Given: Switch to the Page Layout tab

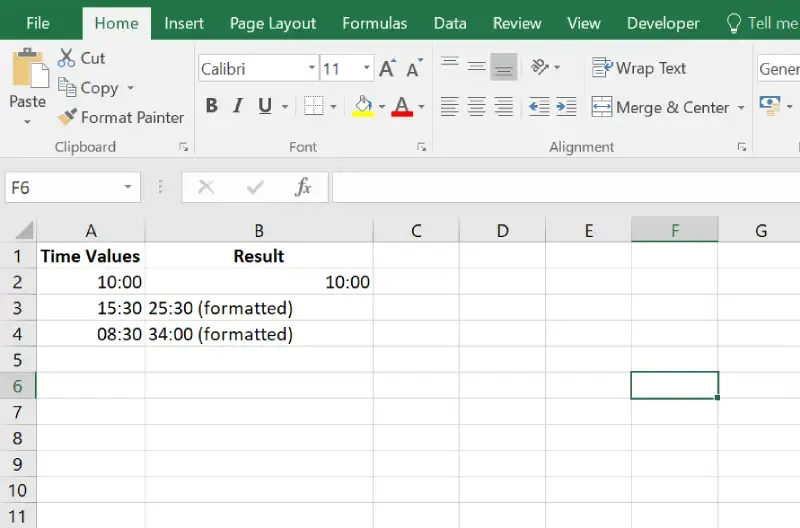Looking at the screenshot, I should click(x=272, y=23).
